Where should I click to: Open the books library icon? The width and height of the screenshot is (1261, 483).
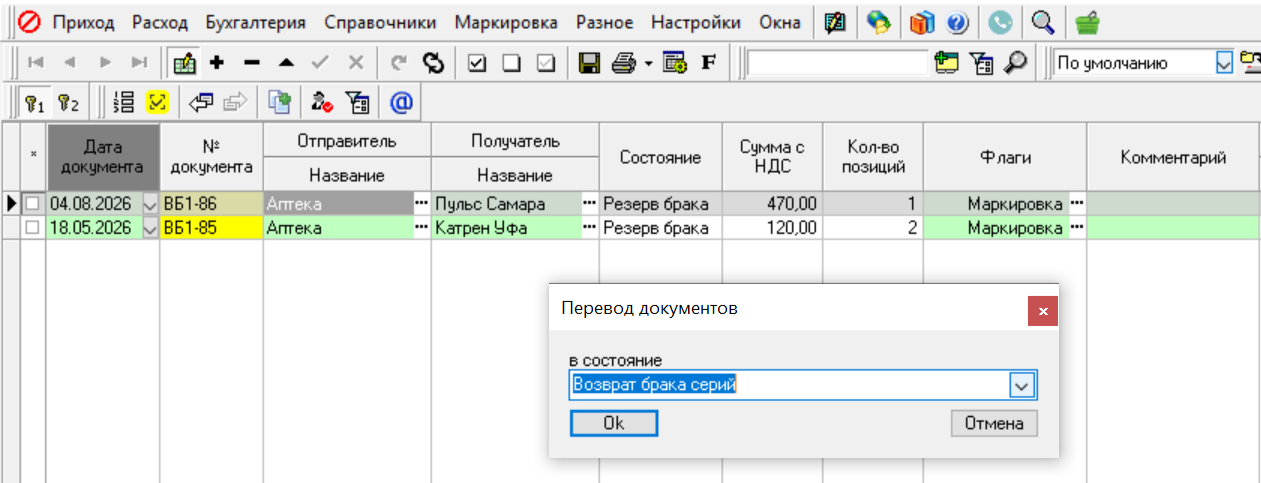click(x=922, y=22)
